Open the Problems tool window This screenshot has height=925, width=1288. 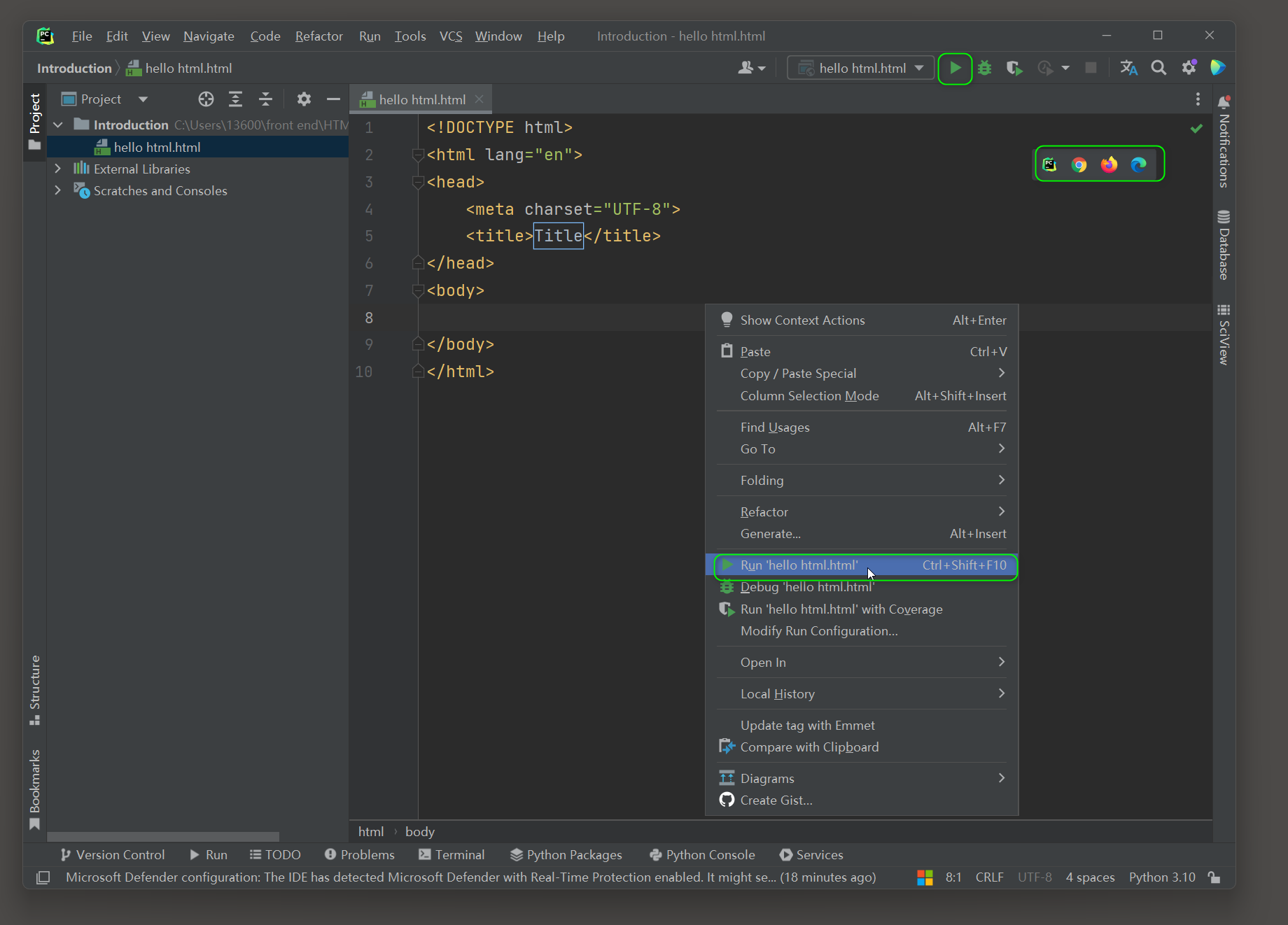pyautogui.click(x=360, y=855)
